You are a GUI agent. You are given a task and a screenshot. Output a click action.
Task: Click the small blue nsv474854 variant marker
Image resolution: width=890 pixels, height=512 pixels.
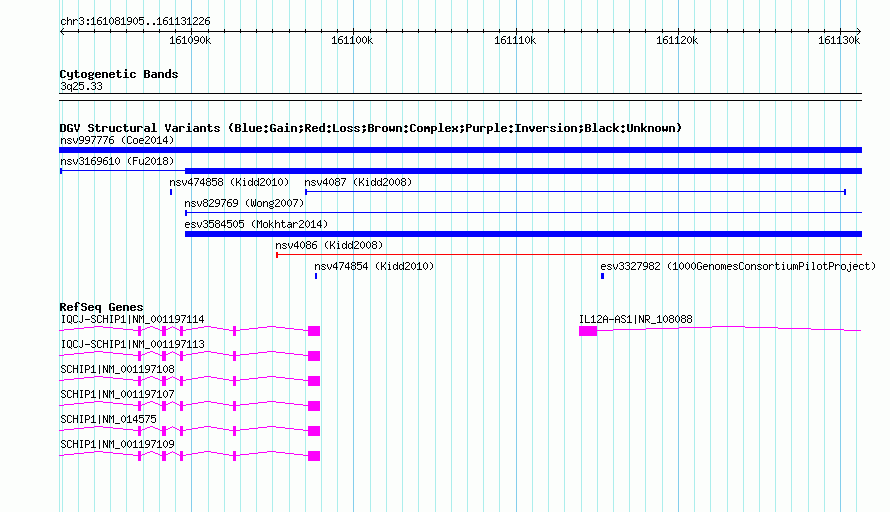pos(316,276)
